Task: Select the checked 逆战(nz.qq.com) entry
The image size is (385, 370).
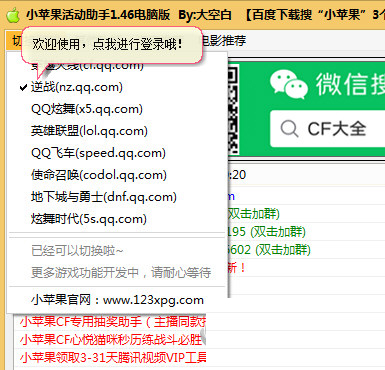Action: click(117, 87)
